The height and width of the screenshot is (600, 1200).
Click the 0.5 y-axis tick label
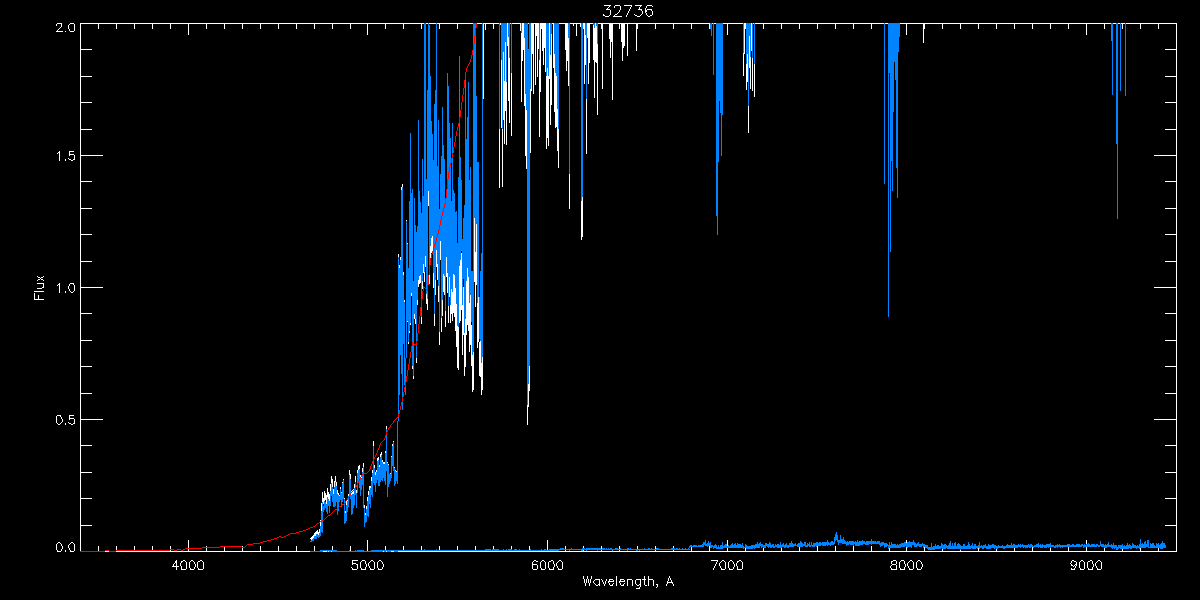tap(62, 419)
